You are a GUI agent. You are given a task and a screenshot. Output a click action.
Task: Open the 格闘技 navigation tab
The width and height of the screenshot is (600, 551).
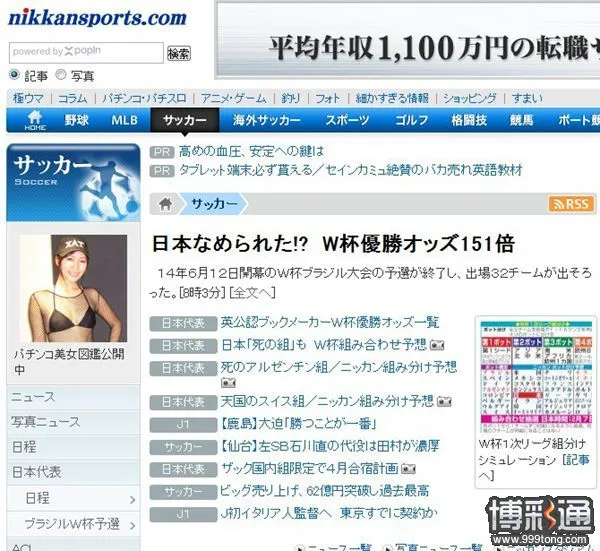click(x=469, y=120)
